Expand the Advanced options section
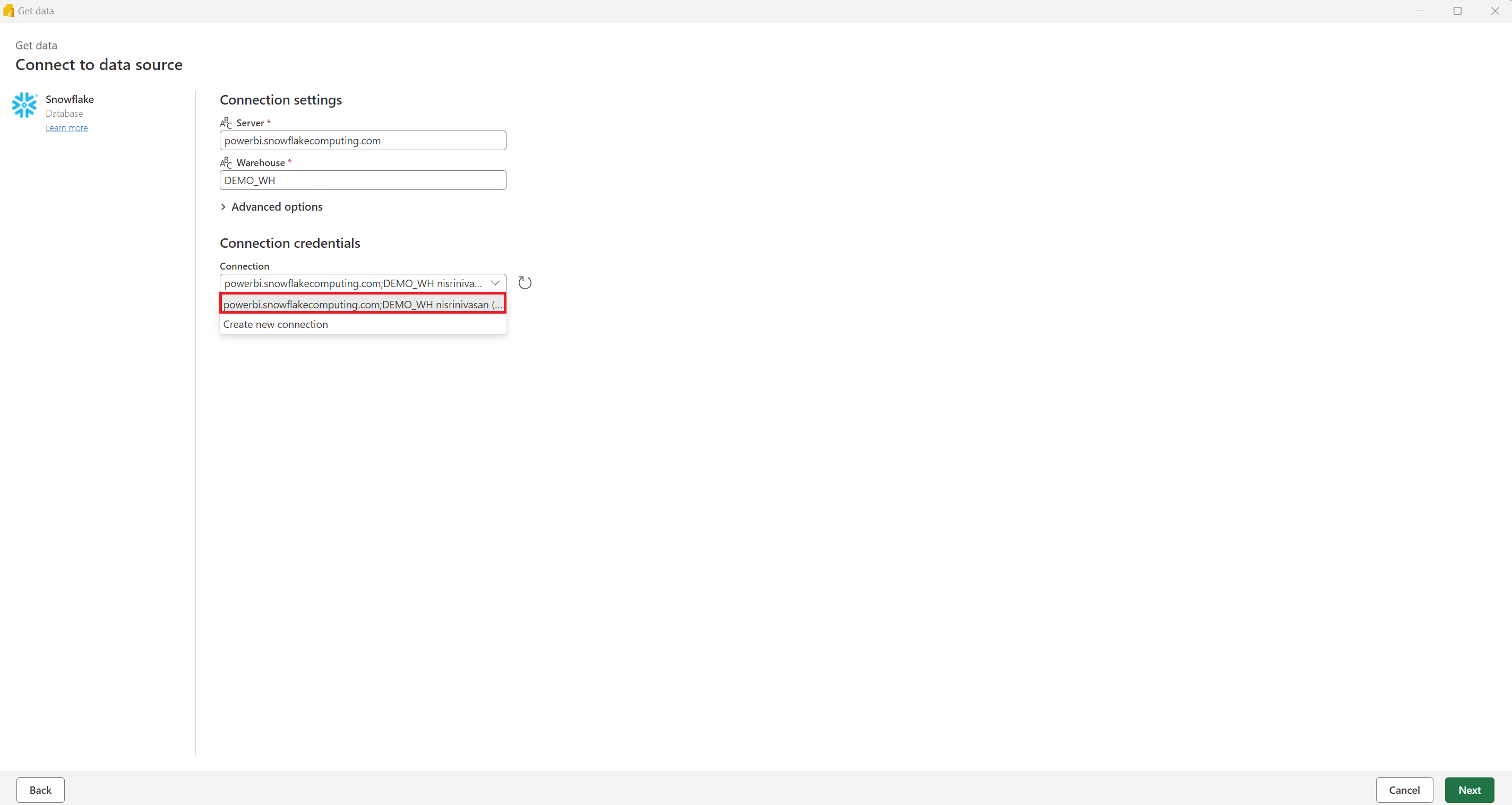 point(271,206)
